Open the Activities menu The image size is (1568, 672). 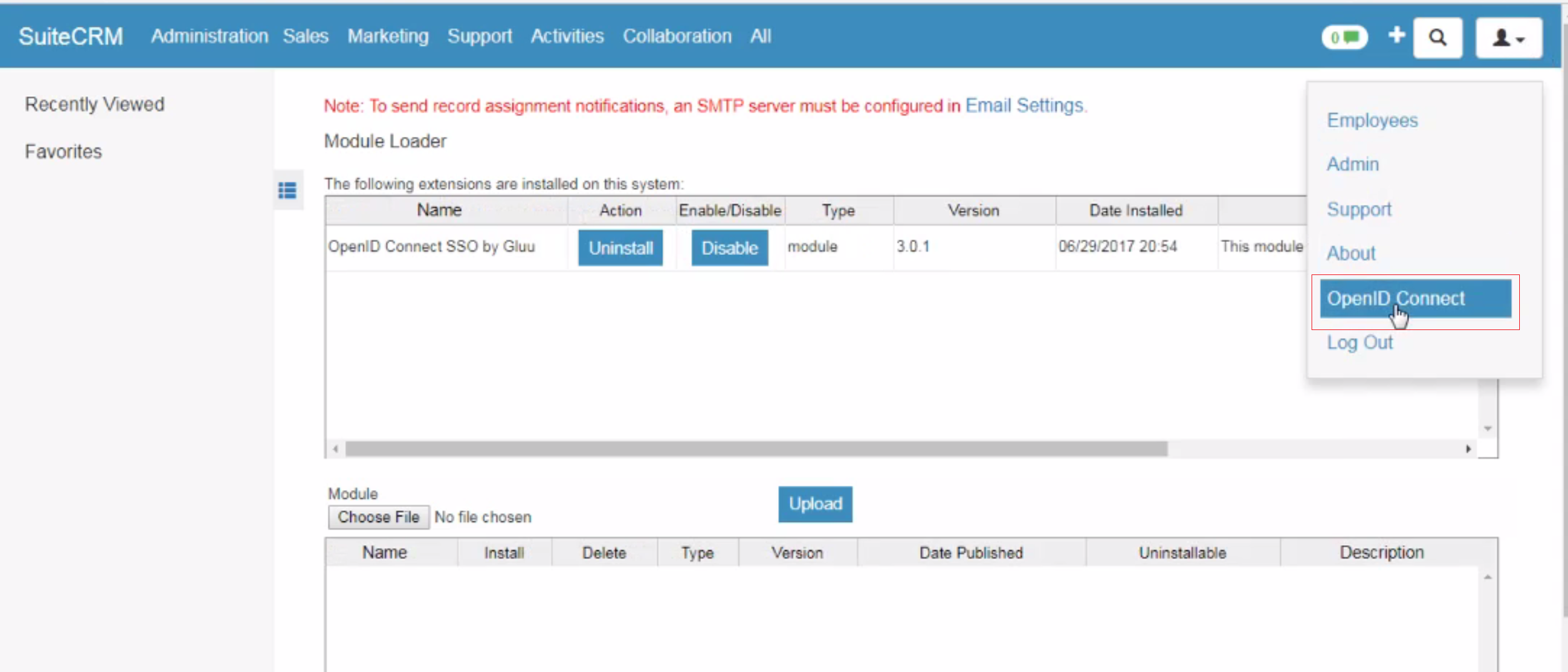coord(567,36)
